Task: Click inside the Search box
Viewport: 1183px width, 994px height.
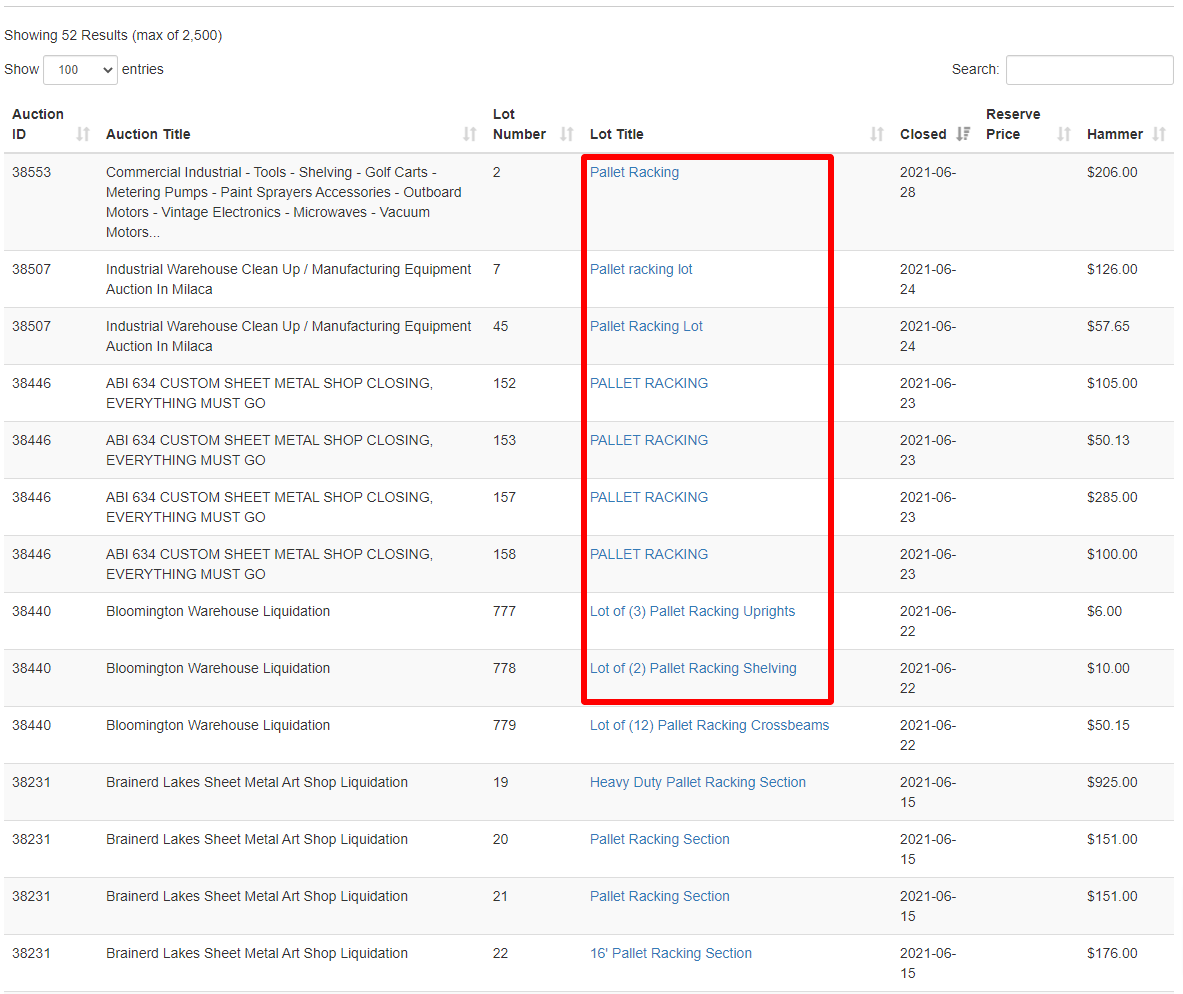Action: [x=1089, y=69]
